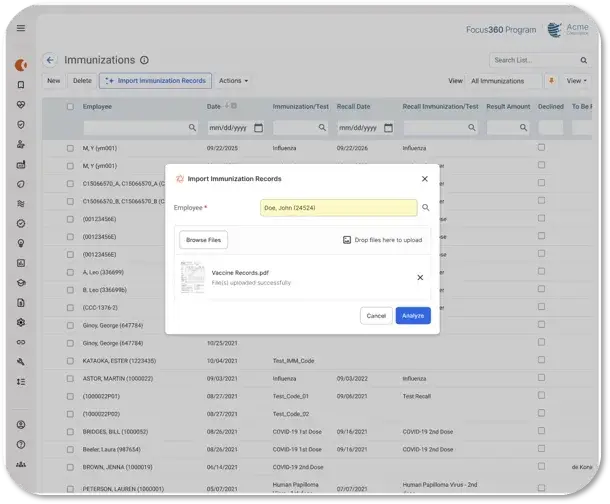Click the PETERSON, LAUREN (1000001) row text
This screenshot has width=610, height=504.
[x=123, y=489]
